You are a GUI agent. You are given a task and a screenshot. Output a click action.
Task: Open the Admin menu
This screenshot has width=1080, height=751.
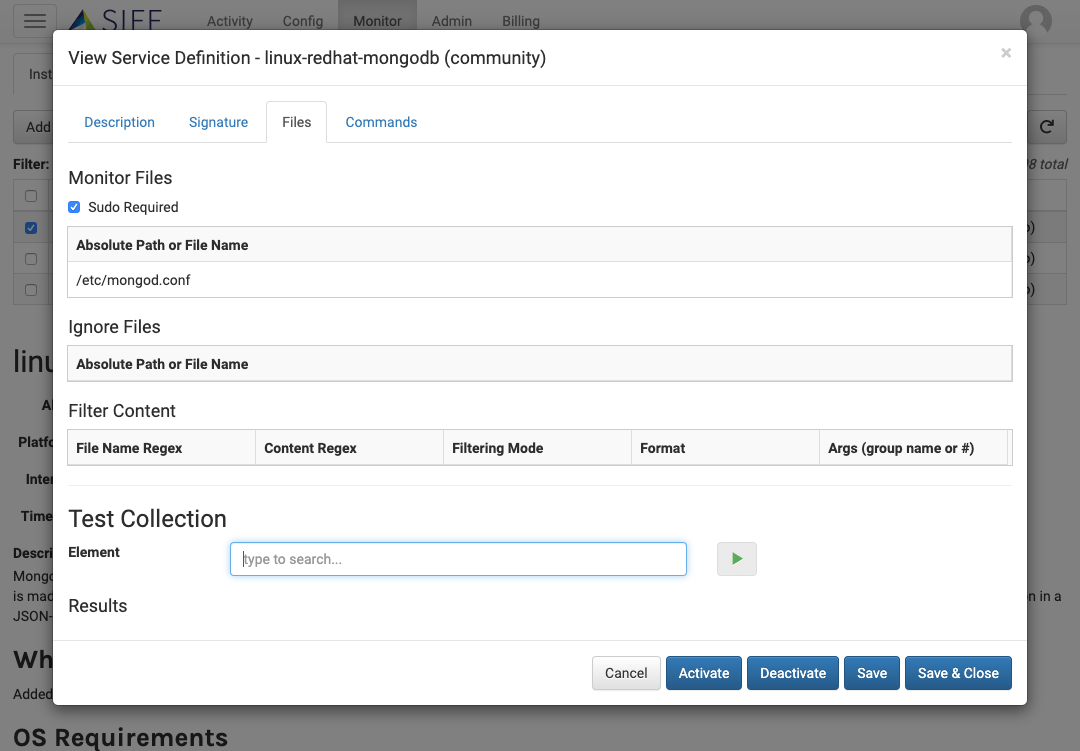[452, 21]
